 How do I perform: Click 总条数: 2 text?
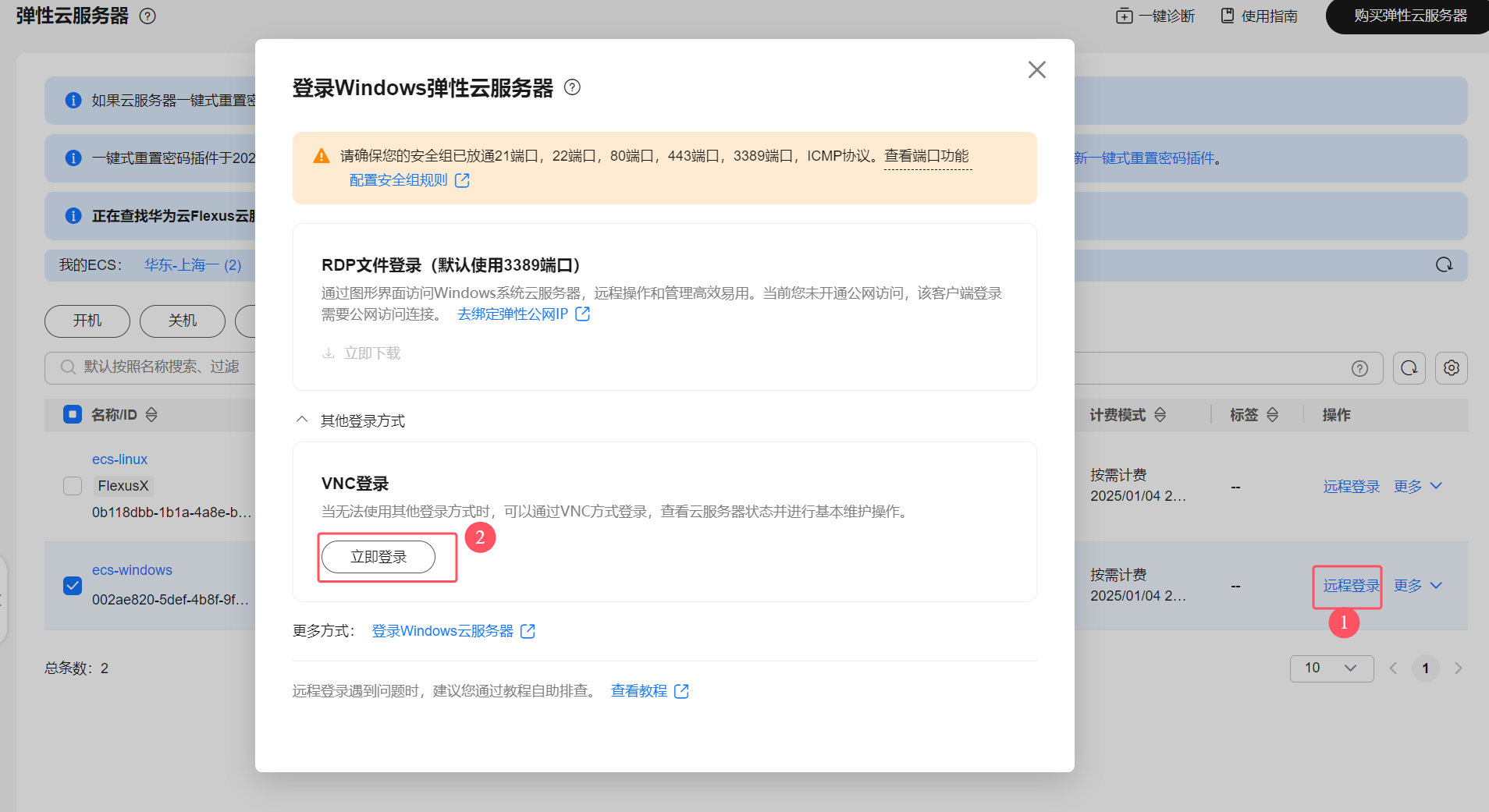pyautogui.click(x=76, y=668)
